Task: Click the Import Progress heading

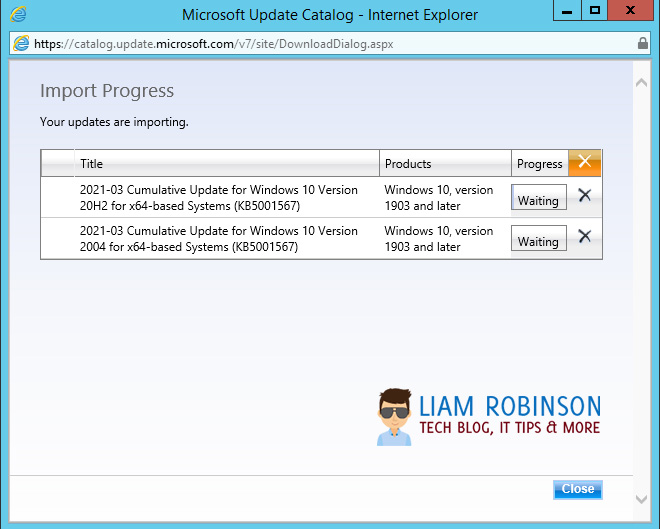Action: [x=107, y=91]
